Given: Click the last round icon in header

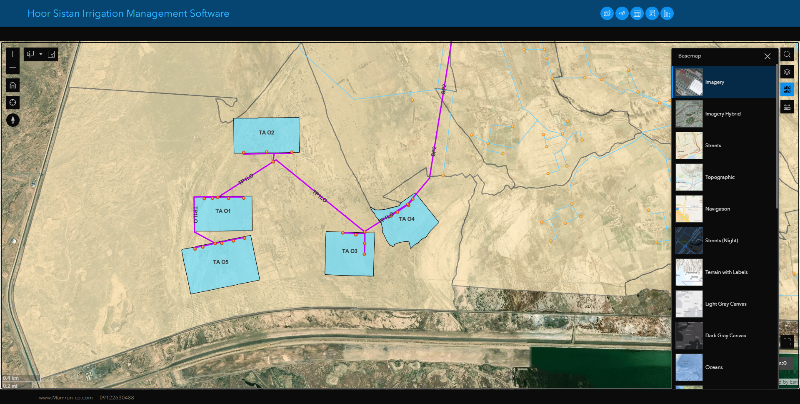Looking at the screenshot, I should (667, 14).
